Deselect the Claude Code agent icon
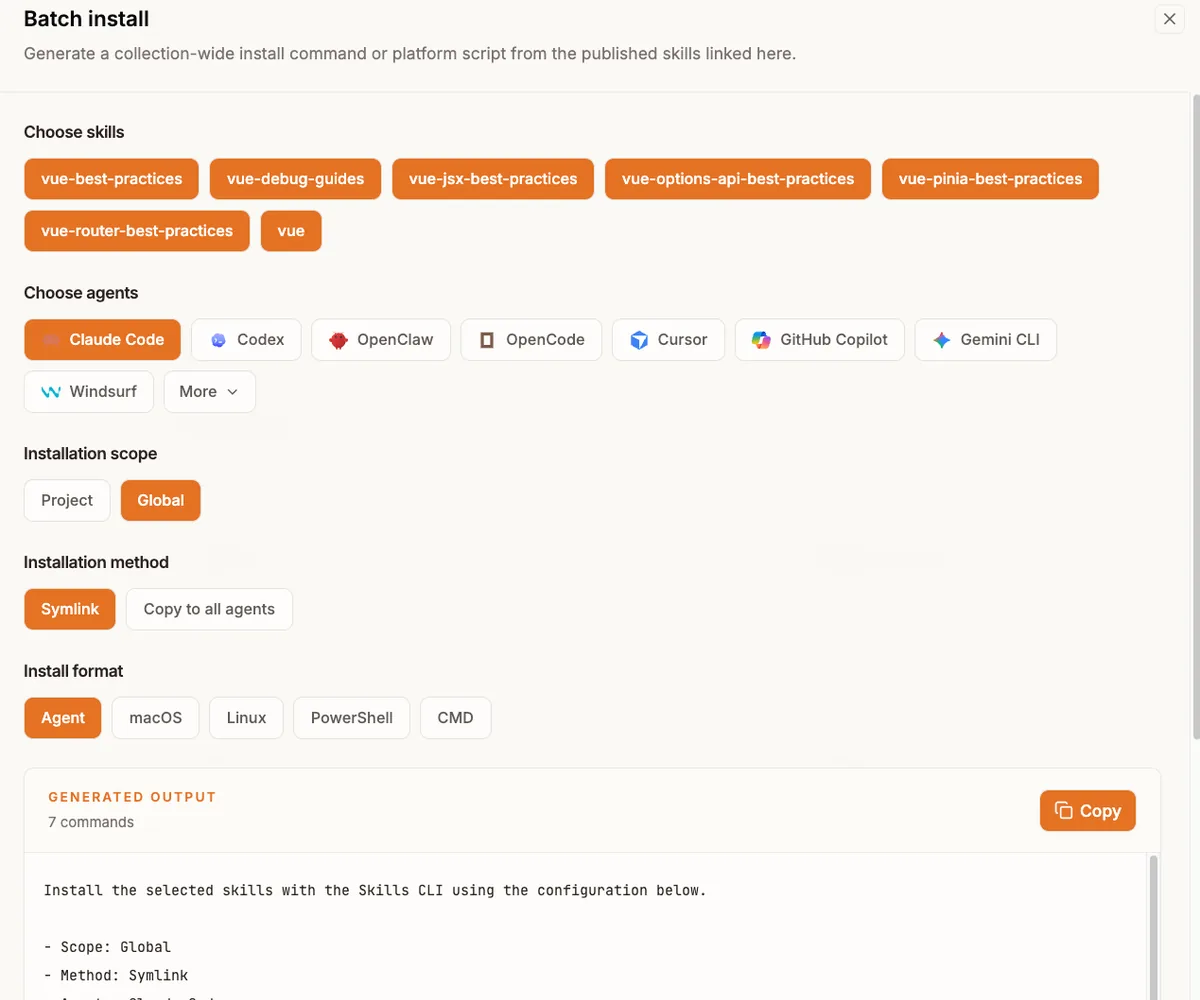 (x=51, y=340)
